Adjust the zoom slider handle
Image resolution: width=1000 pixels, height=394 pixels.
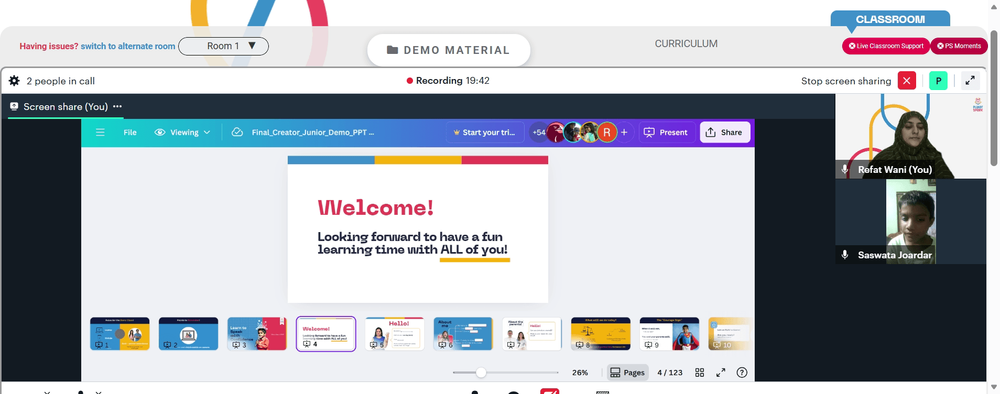[x=481, y=373]
